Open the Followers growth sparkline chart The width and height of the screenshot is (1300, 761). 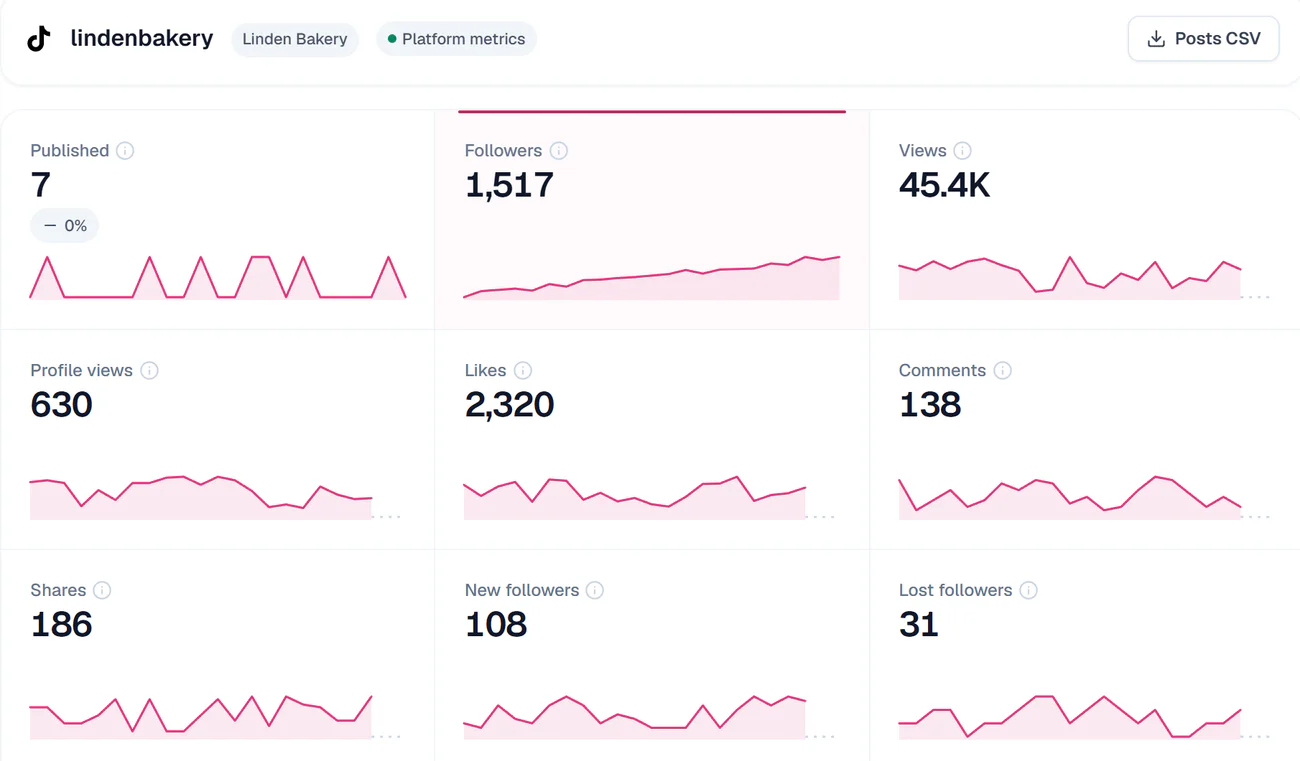(652, 277)
